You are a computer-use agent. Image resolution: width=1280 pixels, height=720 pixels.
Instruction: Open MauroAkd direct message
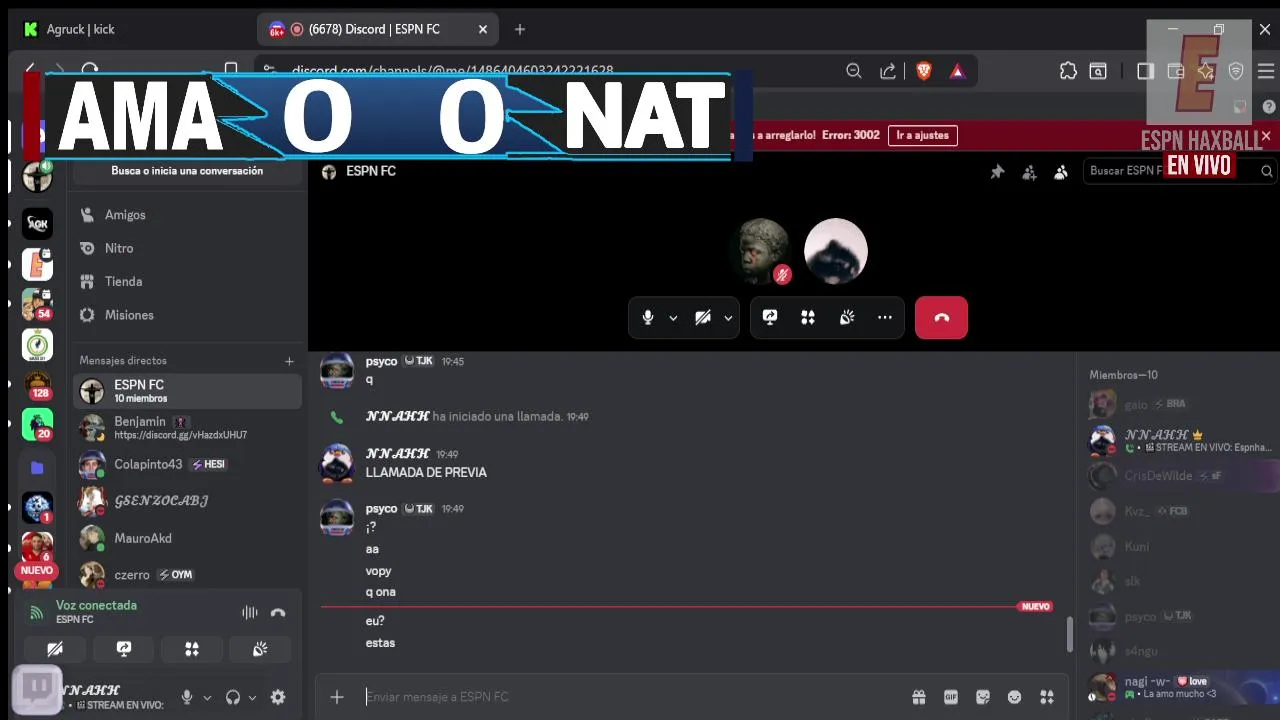(187, 538)
